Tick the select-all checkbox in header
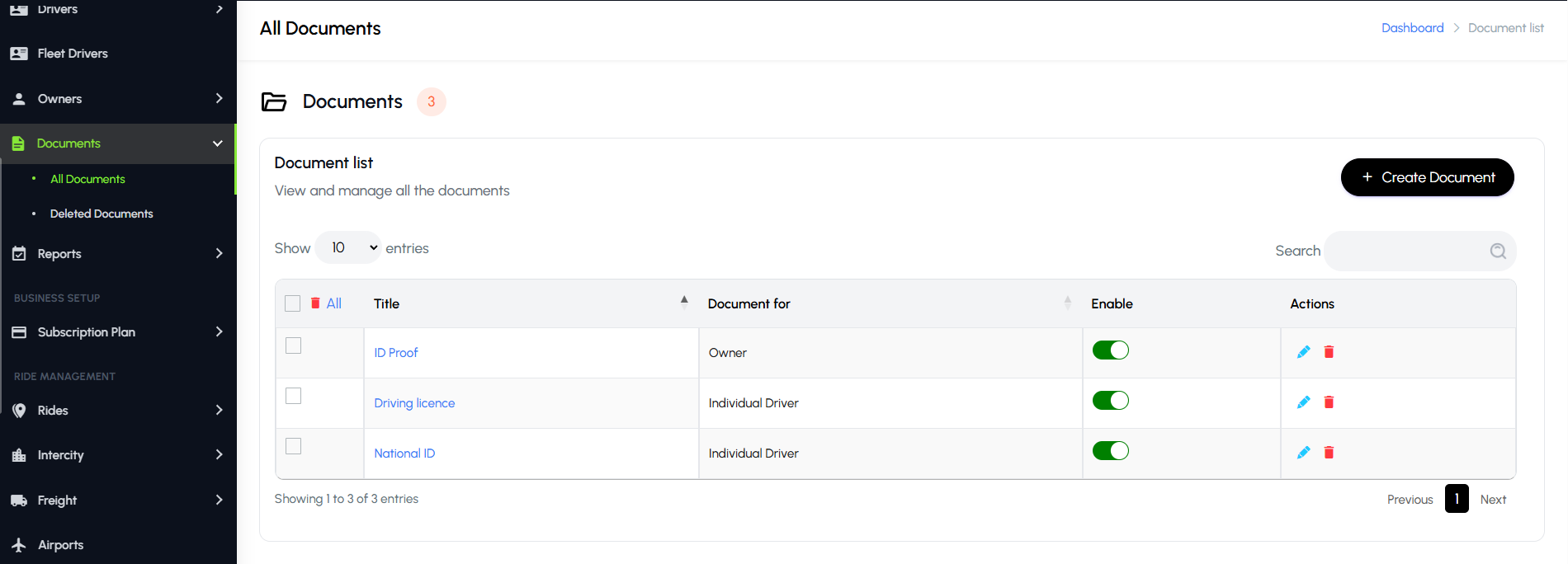Viewport: 1568px width, 564px height. click(292, 303)
